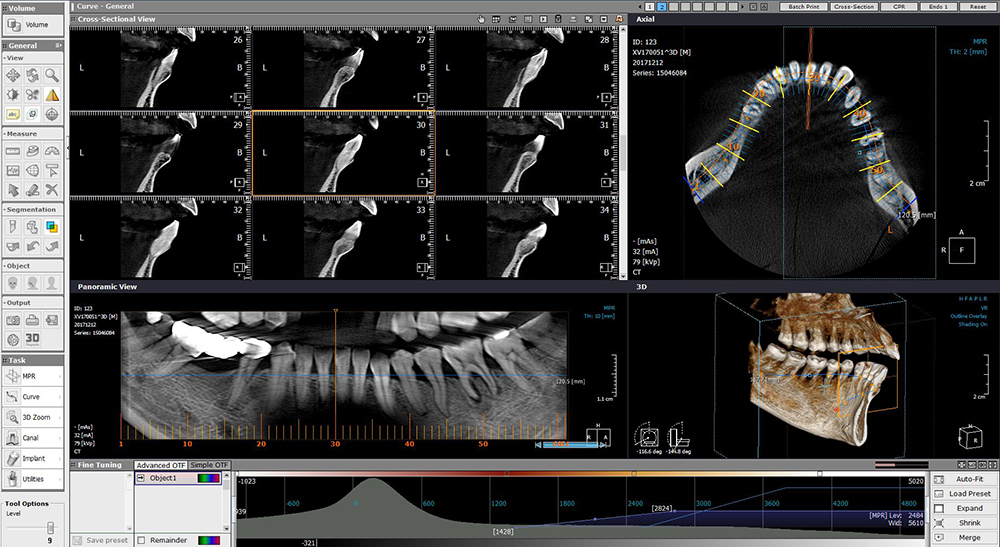This screenshot has height=547, width=1000.
Task: Select the hand tool in Cross-Sectional toolbar
Action: [x=481, y=19]
